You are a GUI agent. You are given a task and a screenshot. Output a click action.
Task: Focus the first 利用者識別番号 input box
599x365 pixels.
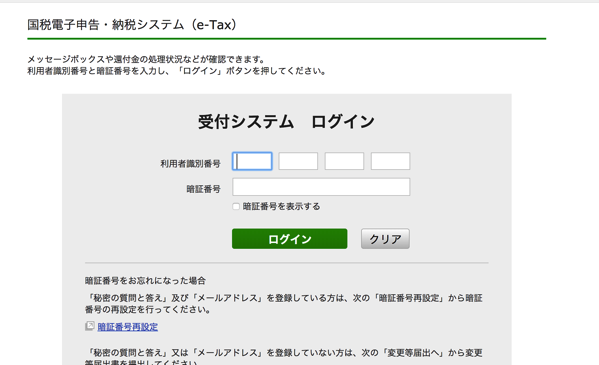point(252,161)
